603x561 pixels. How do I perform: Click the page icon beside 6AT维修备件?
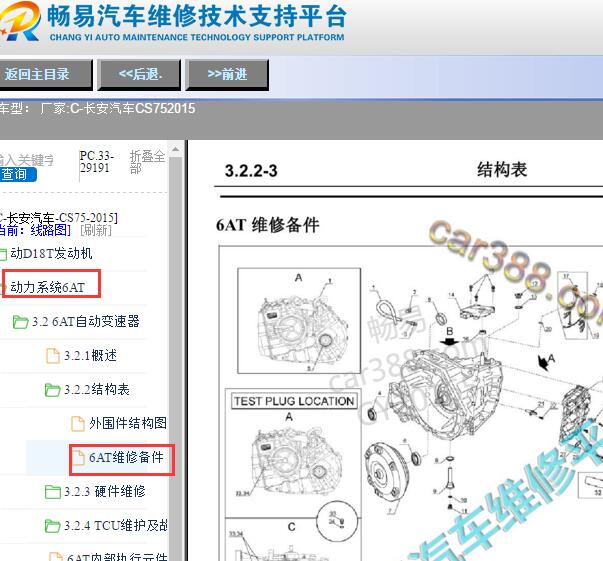click(x=78, y=458)
